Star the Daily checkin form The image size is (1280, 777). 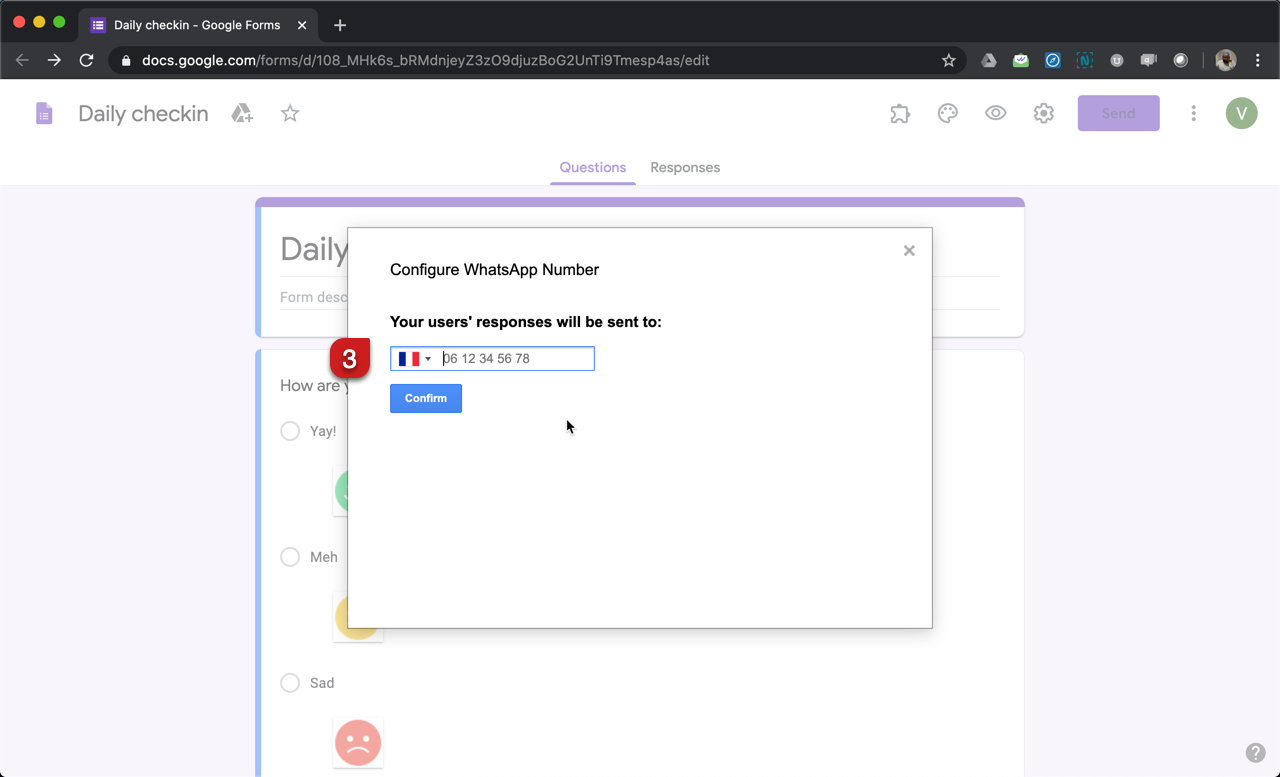(x=290, y=114)
